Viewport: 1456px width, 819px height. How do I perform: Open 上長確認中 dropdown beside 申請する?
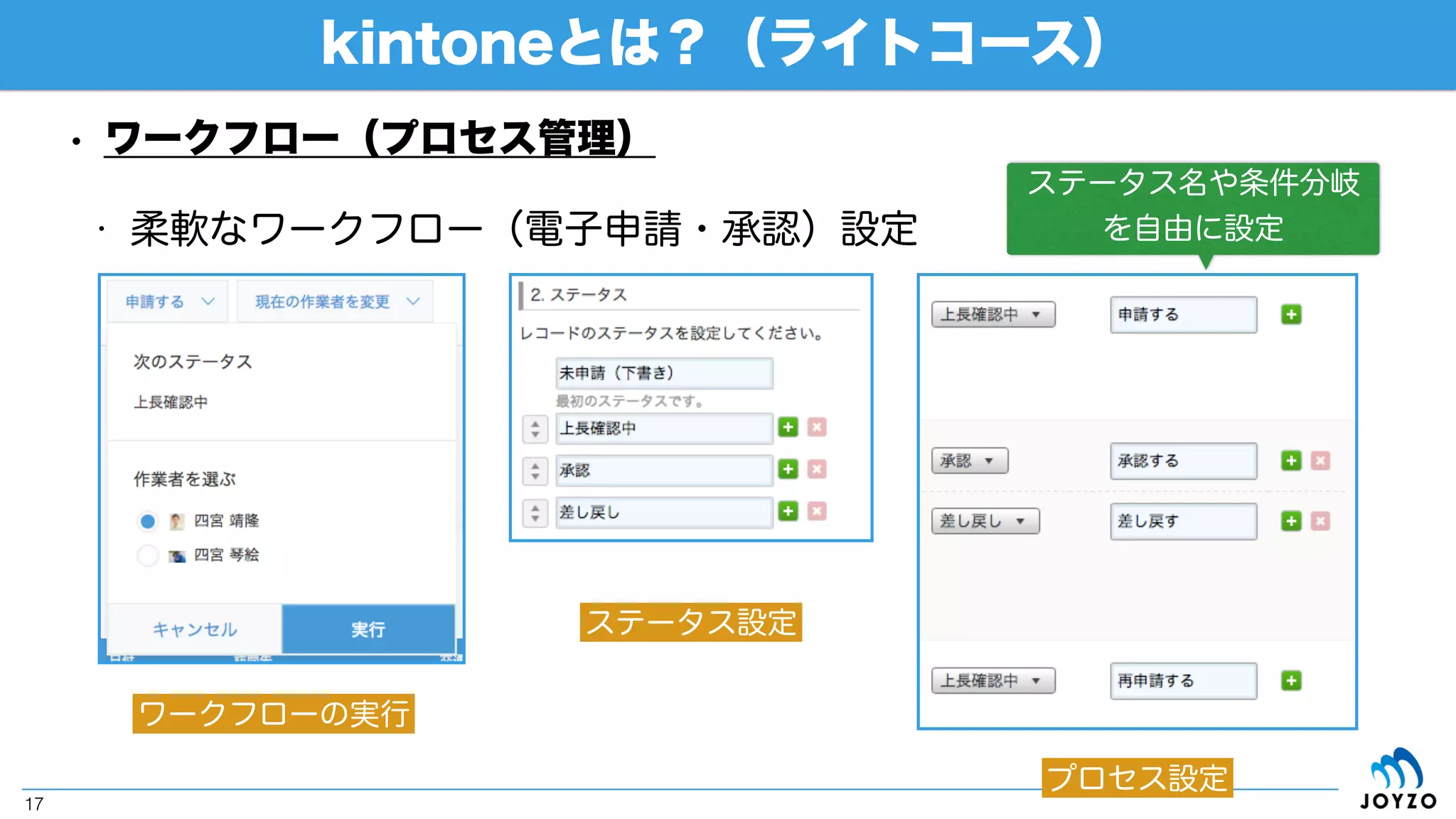pyautogui.click(x=993, y=314)
